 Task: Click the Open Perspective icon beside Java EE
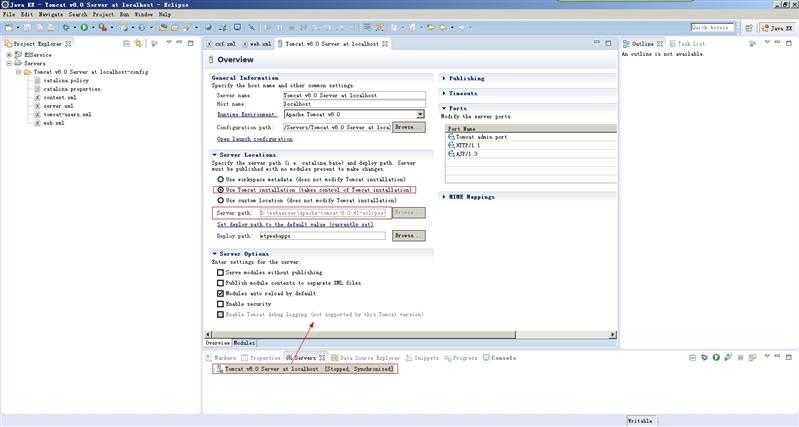pos(749,28)
